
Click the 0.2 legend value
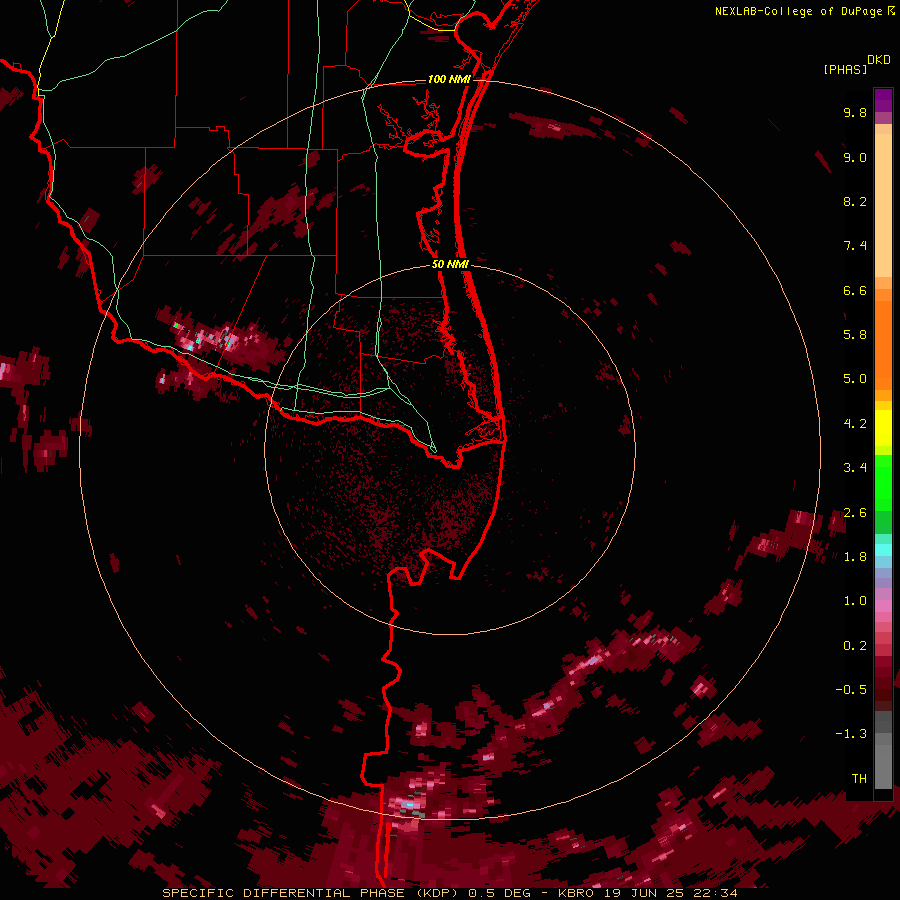[x=855, y=646]
